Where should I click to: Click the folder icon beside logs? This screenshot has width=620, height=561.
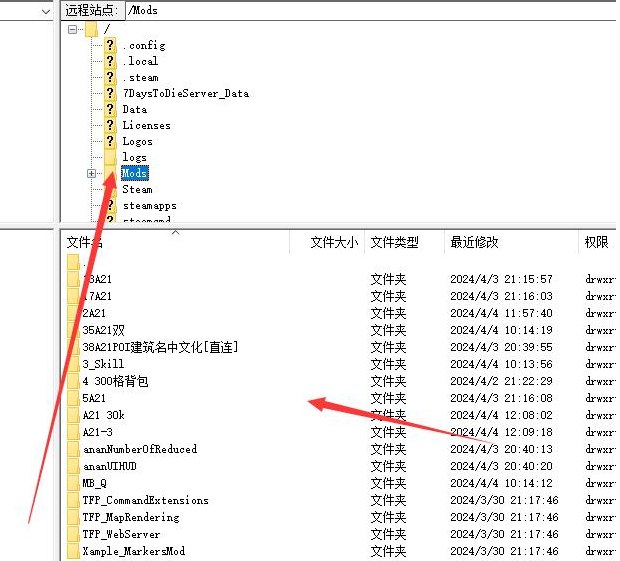tap(111, 157)
